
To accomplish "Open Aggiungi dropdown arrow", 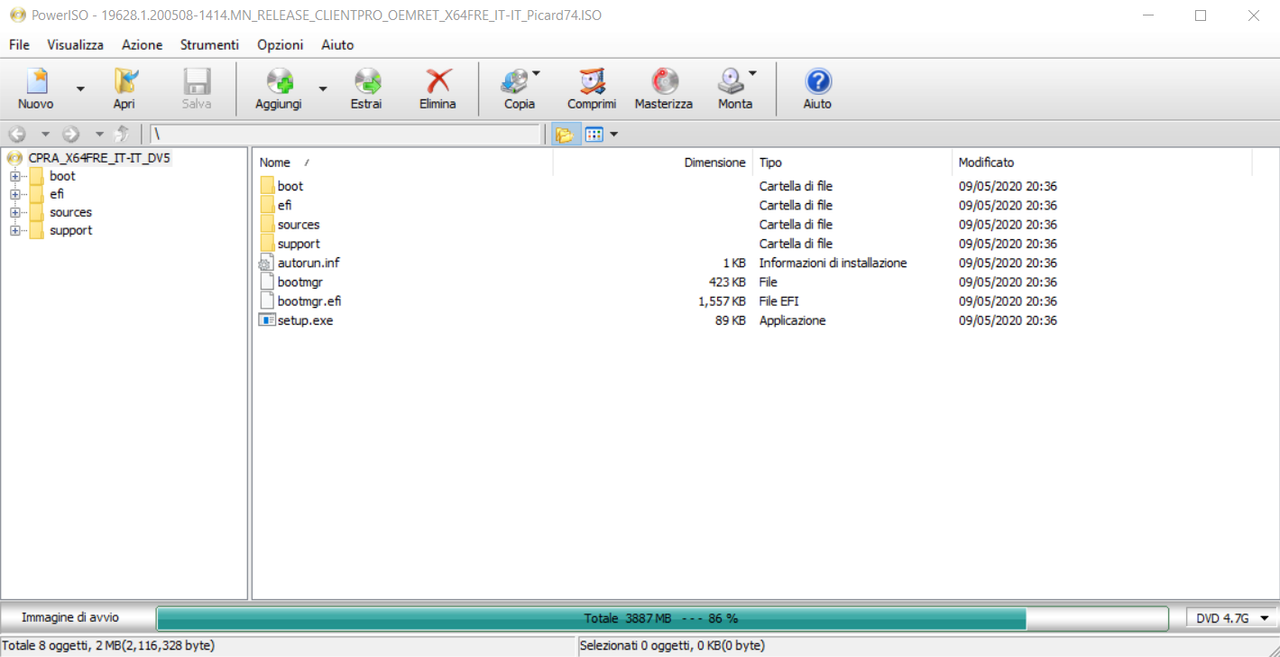I will click(323, 88).
